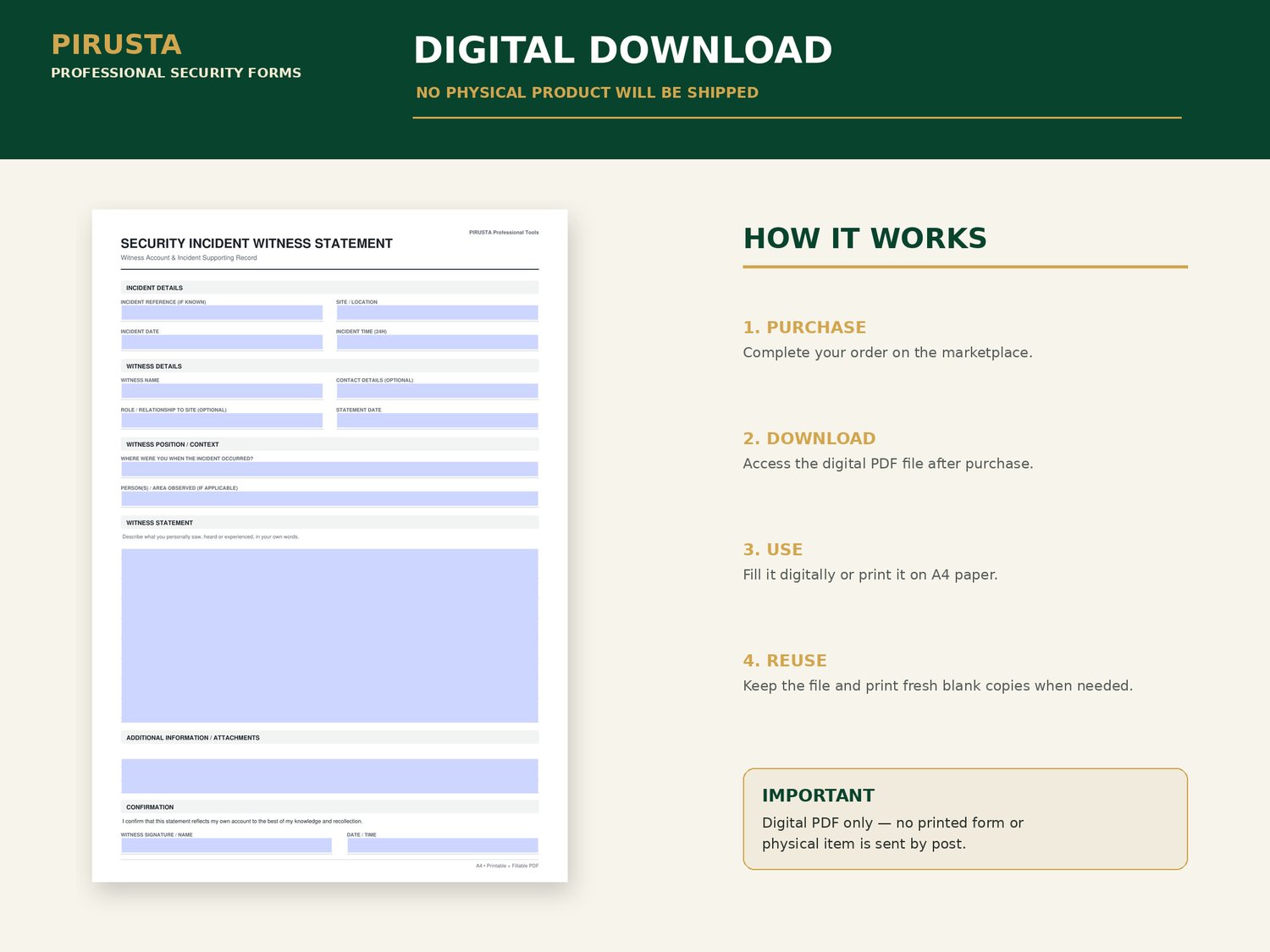1270x952 pixels.
Task: Click 'PROFESSIONAL SECURITY FORMS' tagline
Action: (x=176, y=73)
